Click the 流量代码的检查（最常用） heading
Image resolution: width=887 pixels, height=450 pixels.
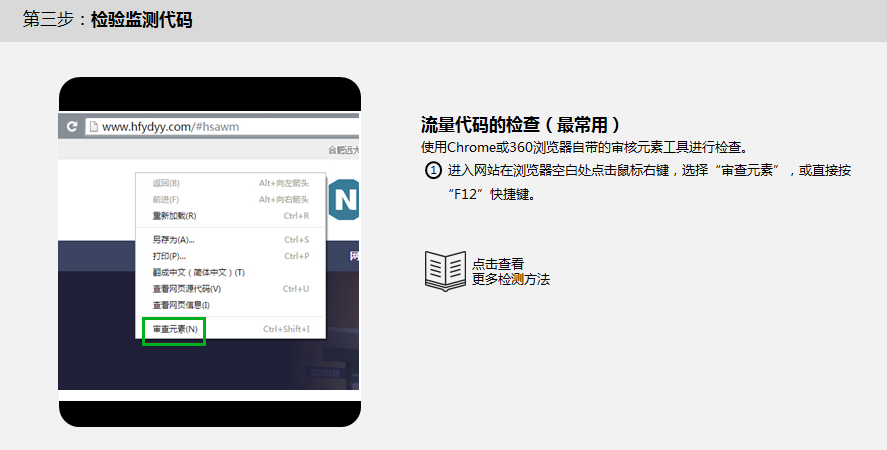tap(521, 125)
